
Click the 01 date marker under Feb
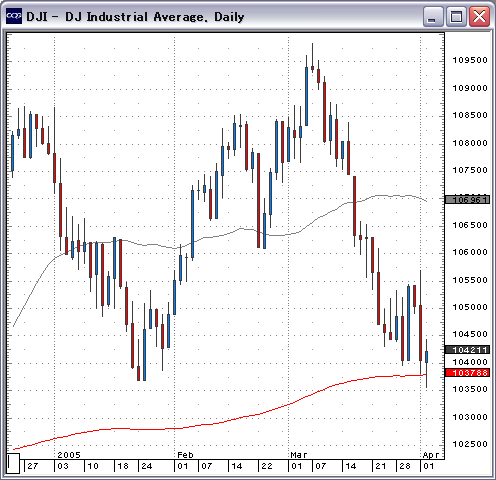click(183, 466)
